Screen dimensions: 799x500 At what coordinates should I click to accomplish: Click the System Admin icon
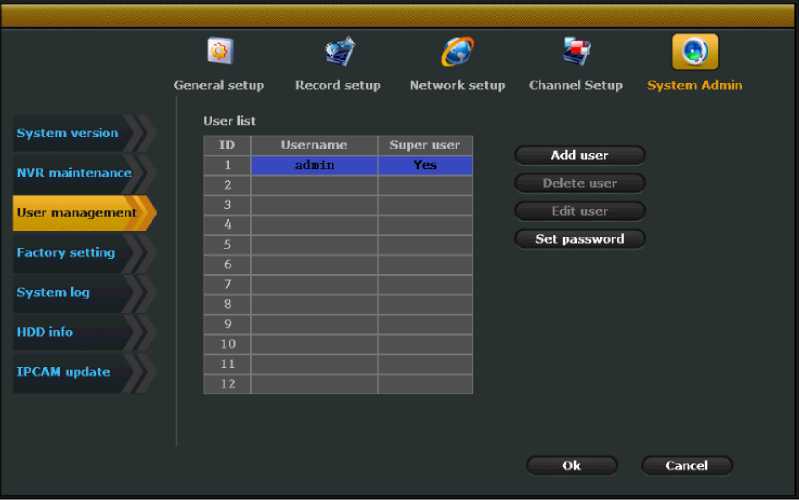pyautogui.click(x=694, y=51)
